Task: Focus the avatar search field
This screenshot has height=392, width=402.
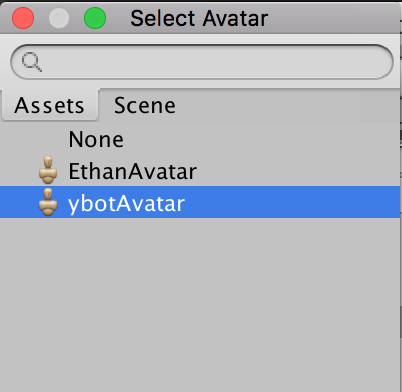Action: (x=202, y=62)
